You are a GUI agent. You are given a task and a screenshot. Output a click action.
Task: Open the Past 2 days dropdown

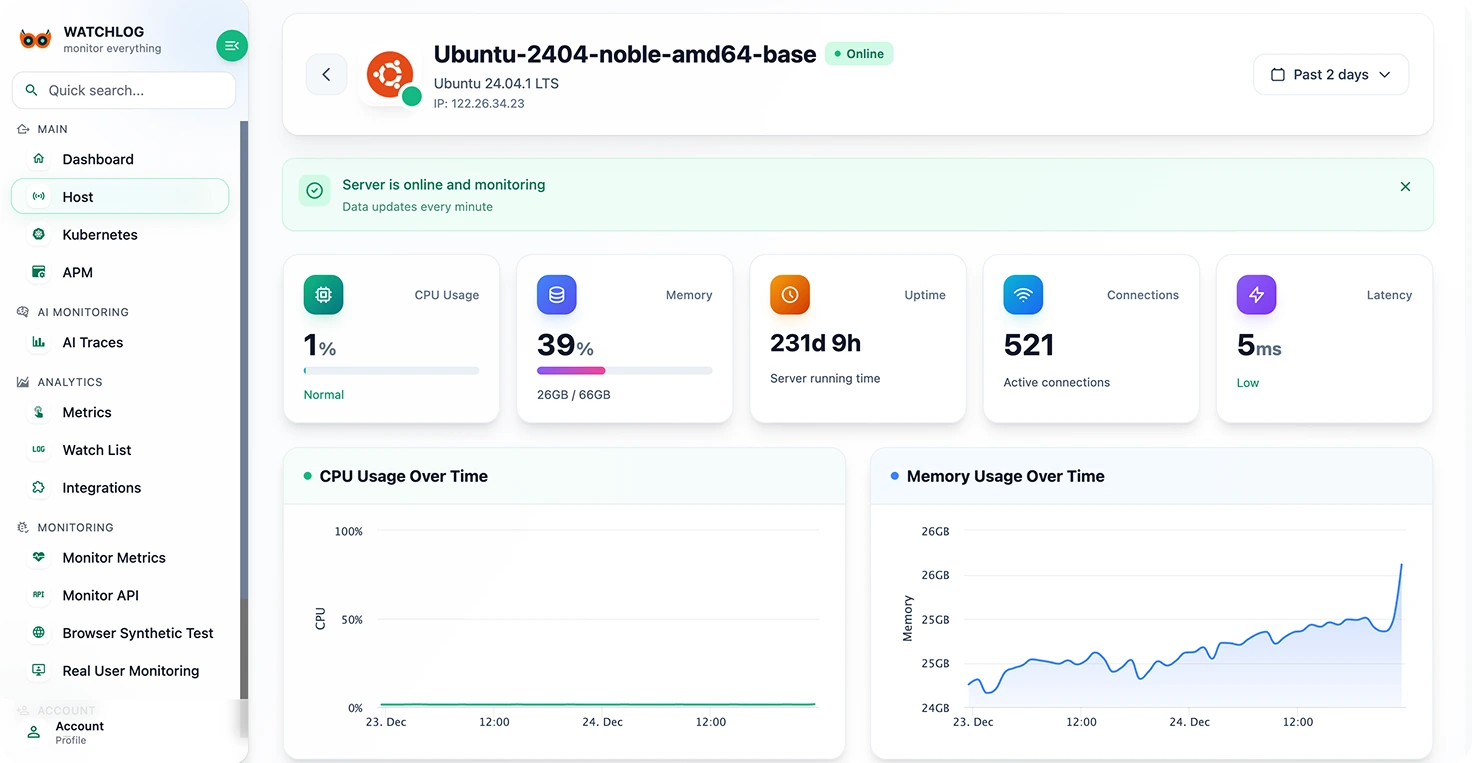point(1330,75)
